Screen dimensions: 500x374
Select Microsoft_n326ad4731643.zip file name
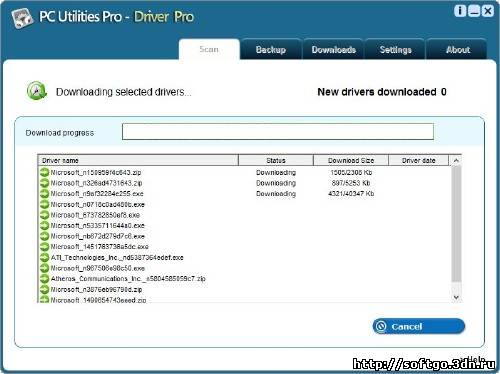pos(96,183)
